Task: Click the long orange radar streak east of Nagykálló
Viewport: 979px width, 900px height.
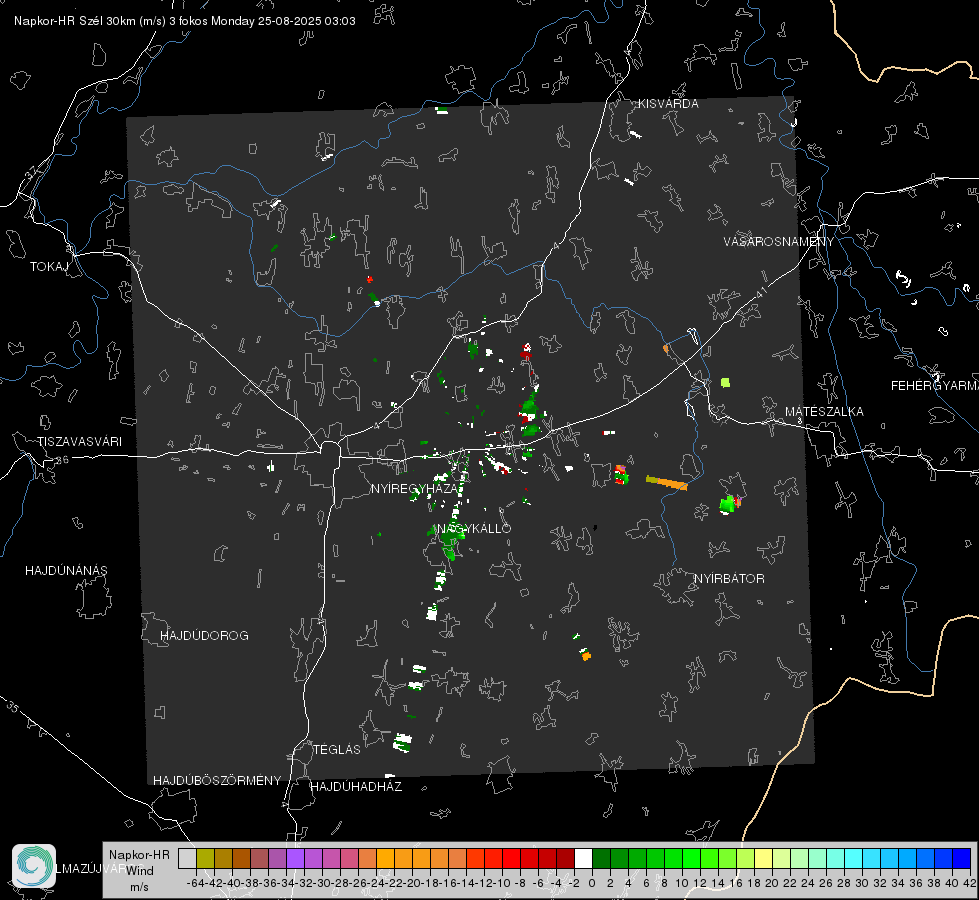Action: (x=667, y=482)
